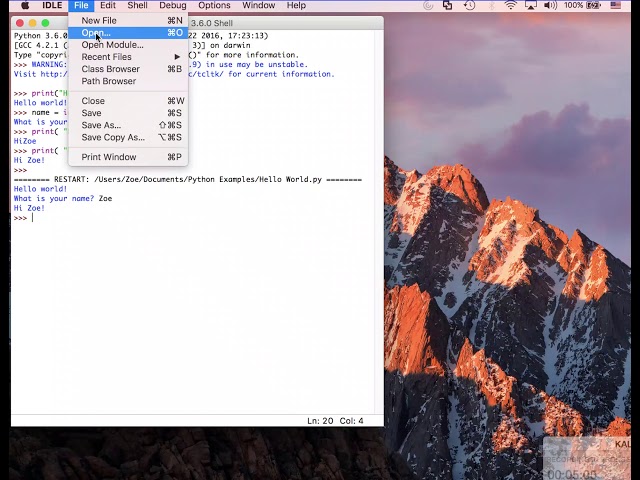Close the open File menu in menu bar

(x=81, y=5)
